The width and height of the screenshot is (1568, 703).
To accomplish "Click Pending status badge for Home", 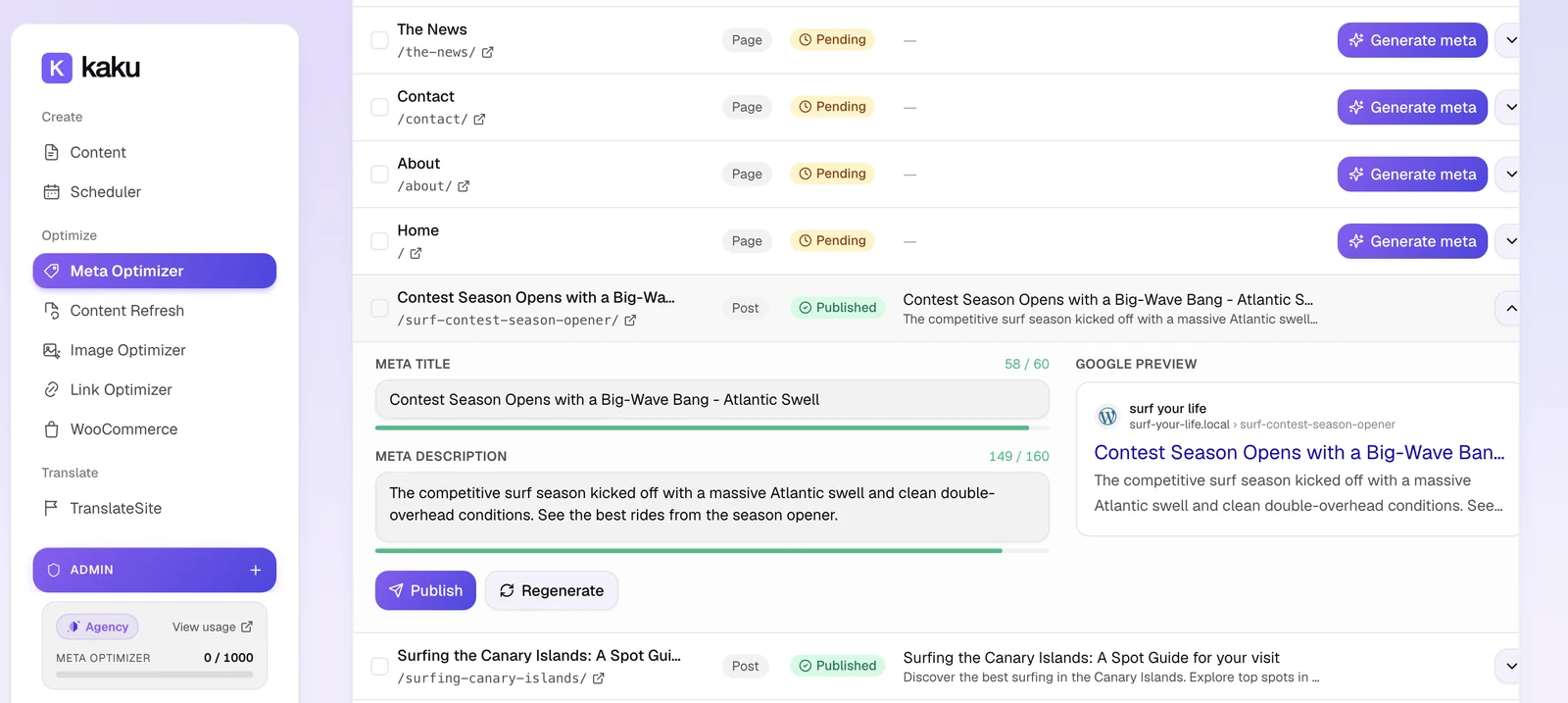I will pos(832,240).
